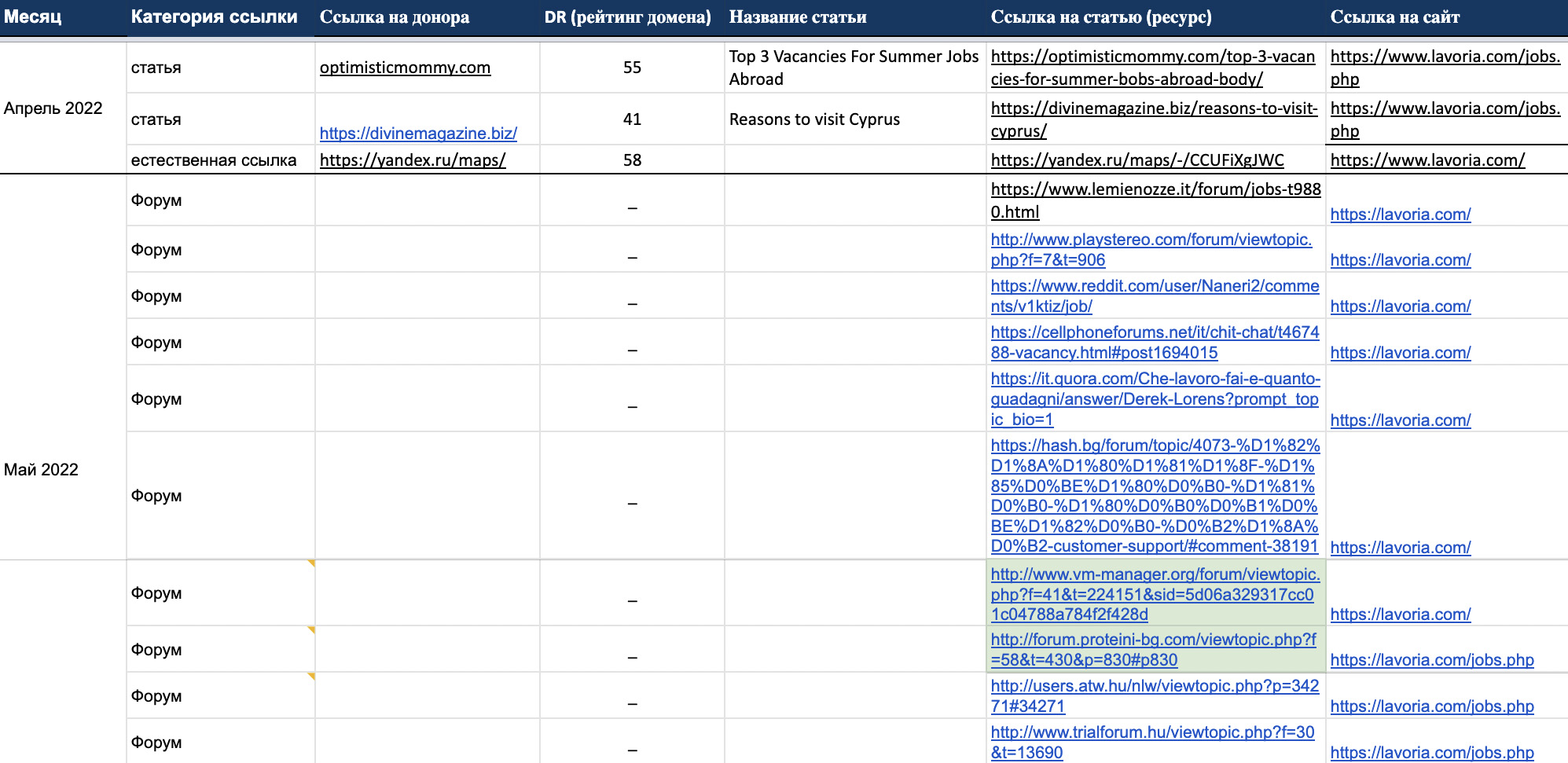The height and width of the screenshot is (763, 1568).
Task: Select the DR (рейтинг домена) header
Action: 632,17
